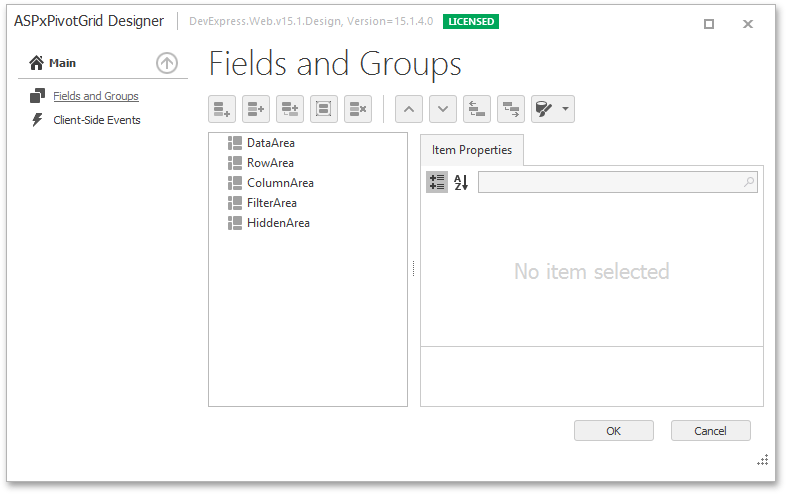
Task: Click into the property search field
Action: pyautogui.click(x=618, y=182)
